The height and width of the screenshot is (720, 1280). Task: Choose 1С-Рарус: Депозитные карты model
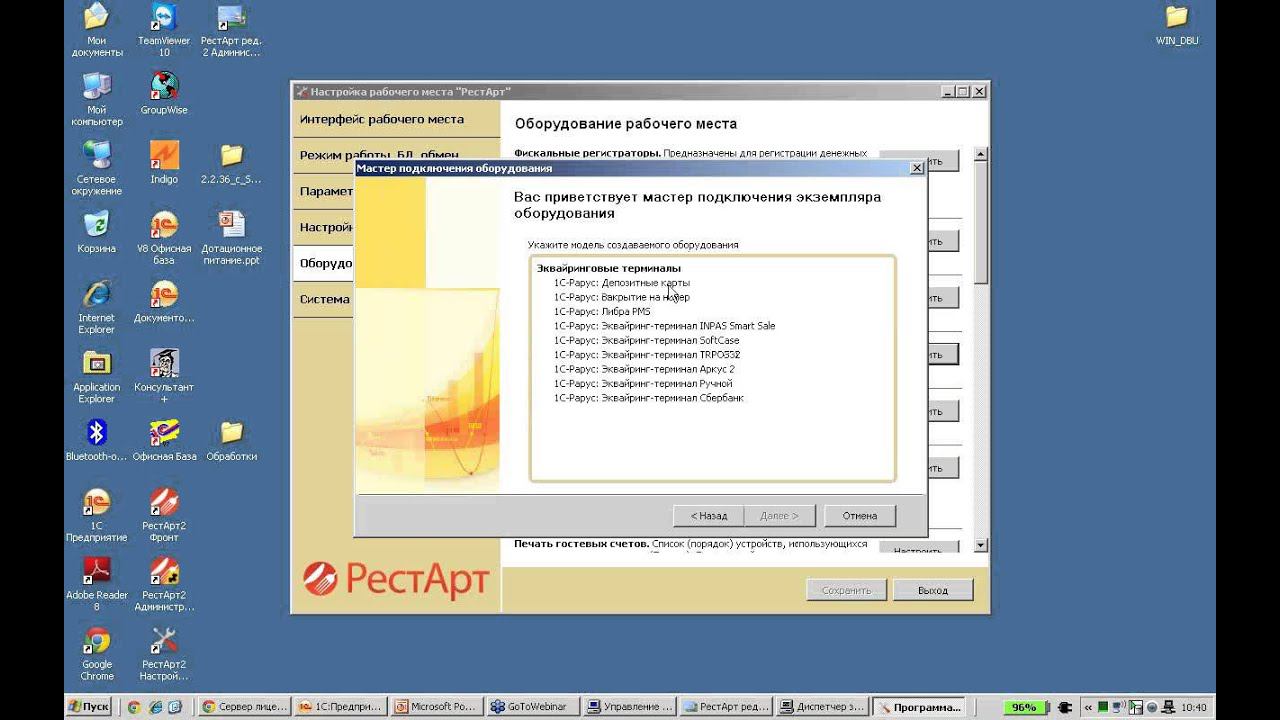click(x=621, y=283)
